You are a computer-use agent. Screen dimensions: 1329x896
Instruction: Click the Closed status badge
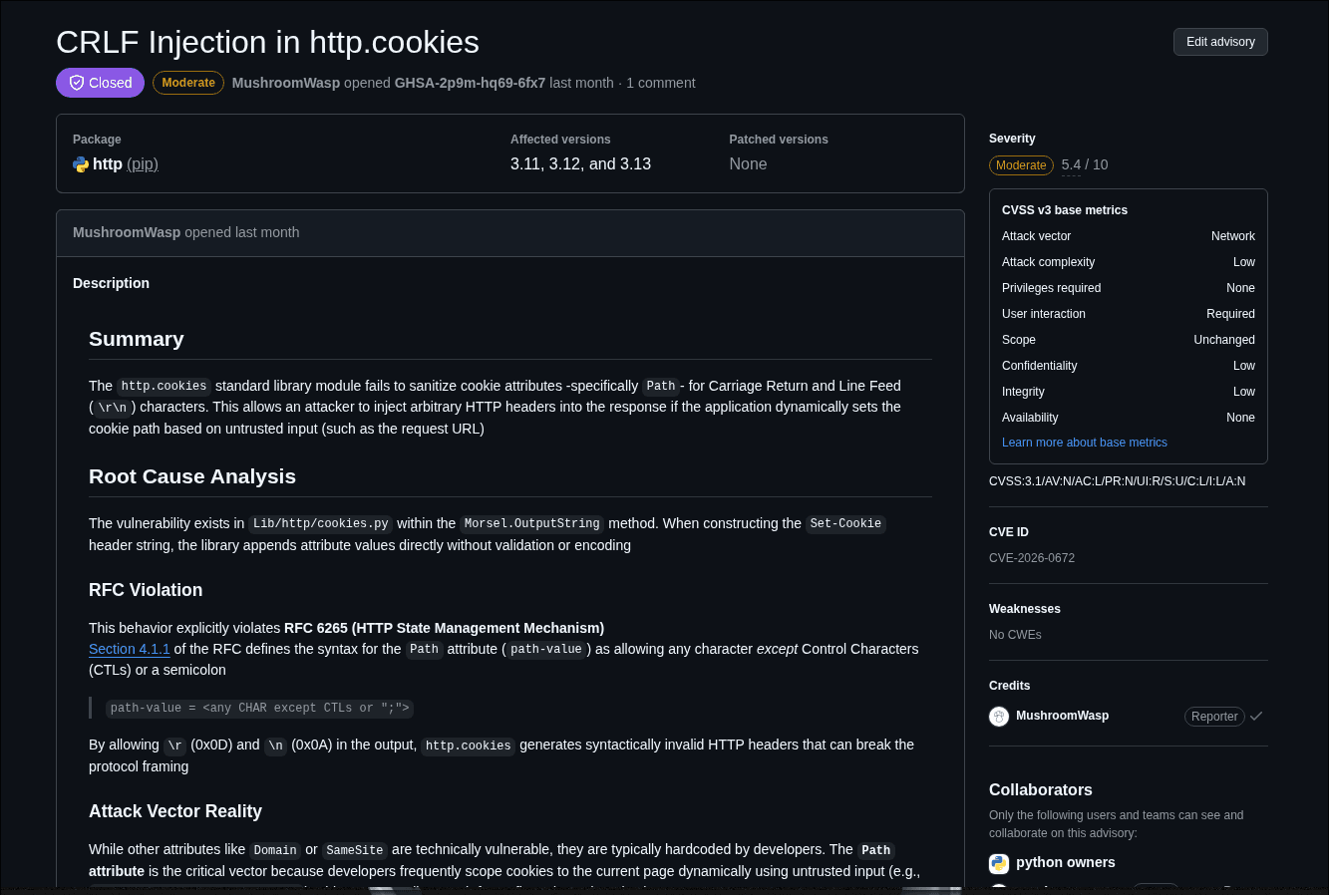100,83
